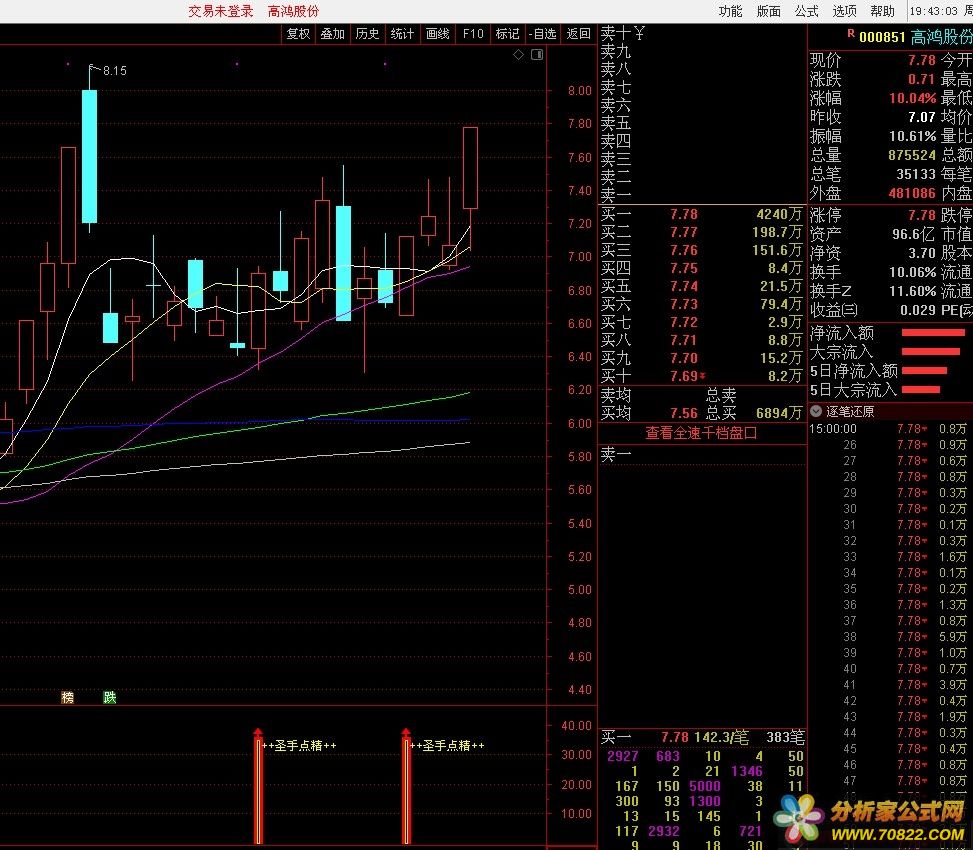Open the -自选 watchlist dropdown
Image resolution: width=973 pixels, height=850 pixels.
pos(542,34)
